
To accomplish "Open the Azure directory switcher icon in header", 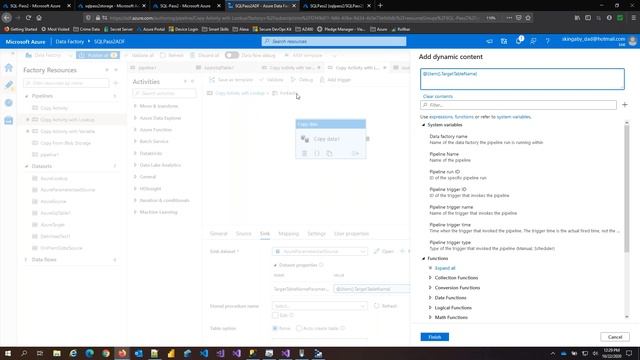I will [504, 41].
